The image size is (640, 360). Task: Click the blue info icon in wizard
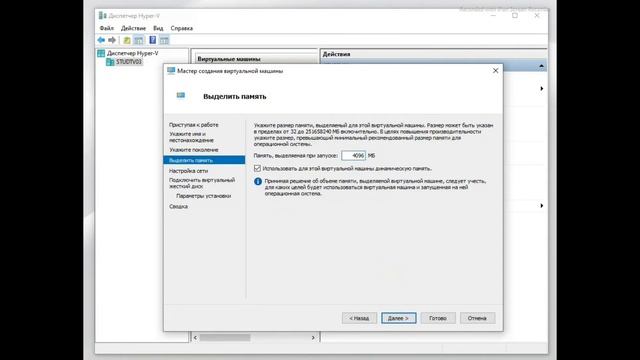(258, 181)
